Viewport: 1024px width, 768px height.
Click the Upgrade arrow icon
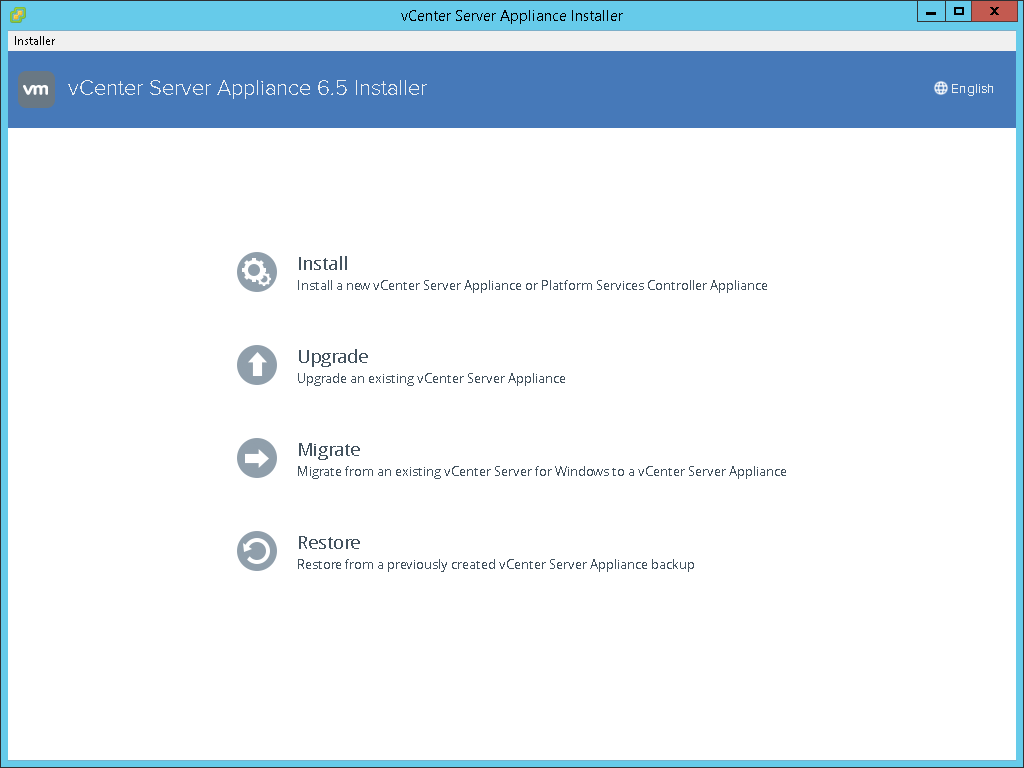tap(256, 364)
